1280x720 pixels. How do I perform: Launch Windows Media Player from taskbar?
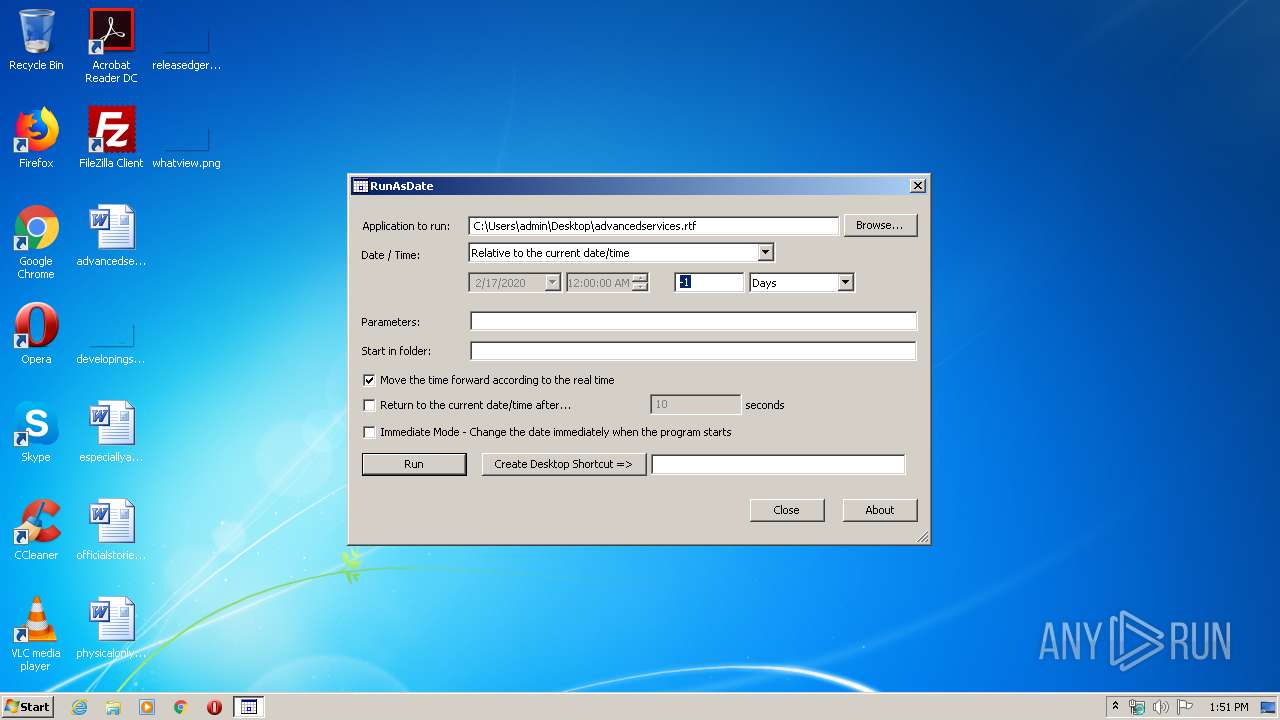click(x=147, y=707)
